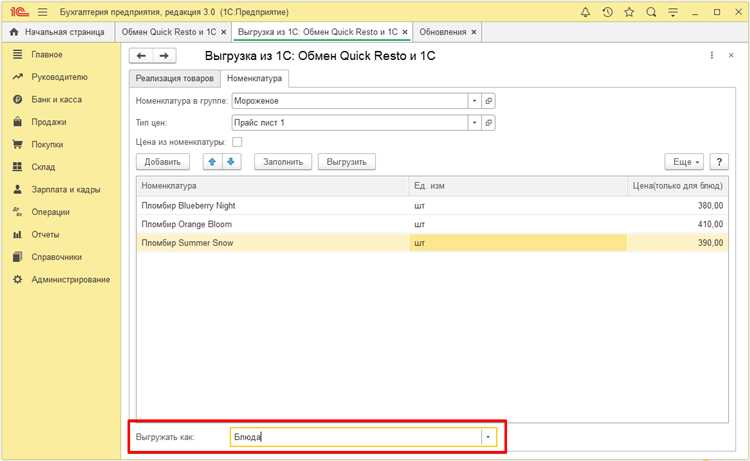
Task: Navigate back with the left arrow
Action: pyautogui.click(x=141, y=56)
